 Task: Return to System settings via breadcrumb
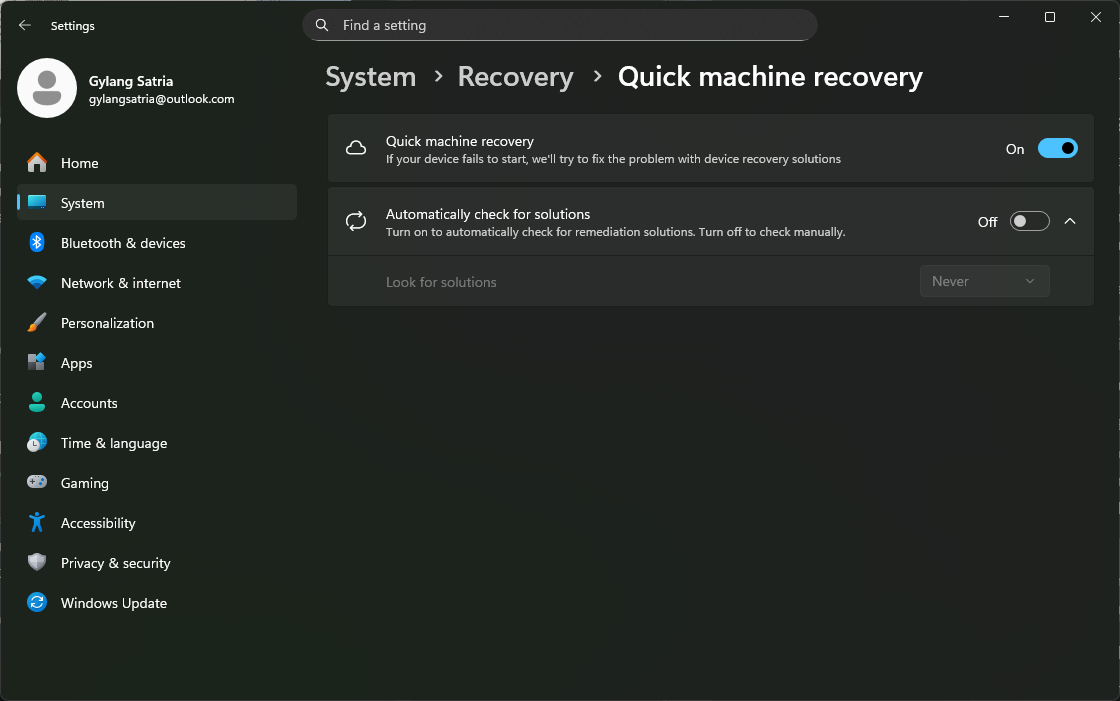click(x=370, y=76)
